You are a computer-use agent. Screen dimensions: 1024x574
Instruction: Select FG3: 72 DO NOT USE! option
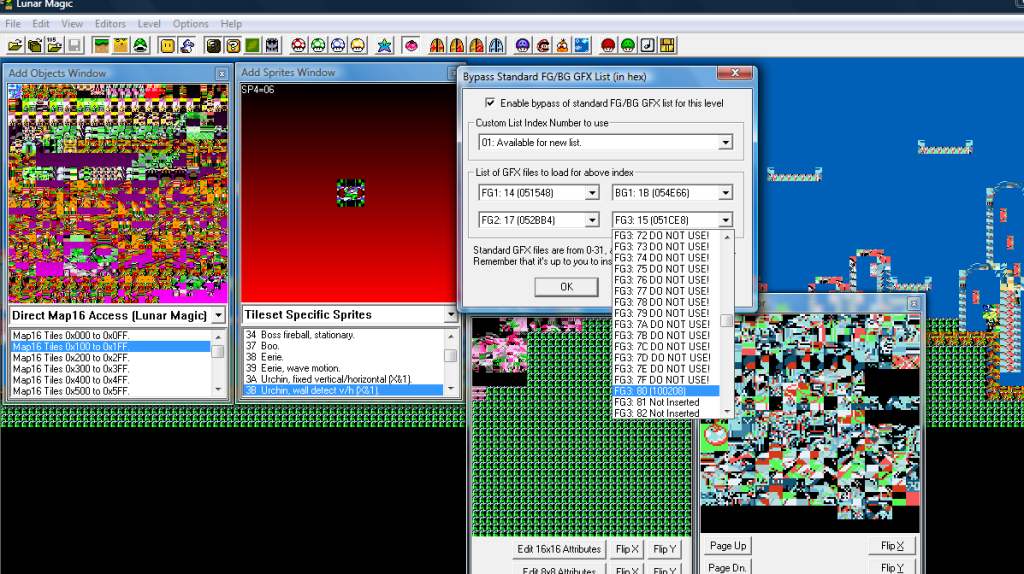click(x=665, y=235)
